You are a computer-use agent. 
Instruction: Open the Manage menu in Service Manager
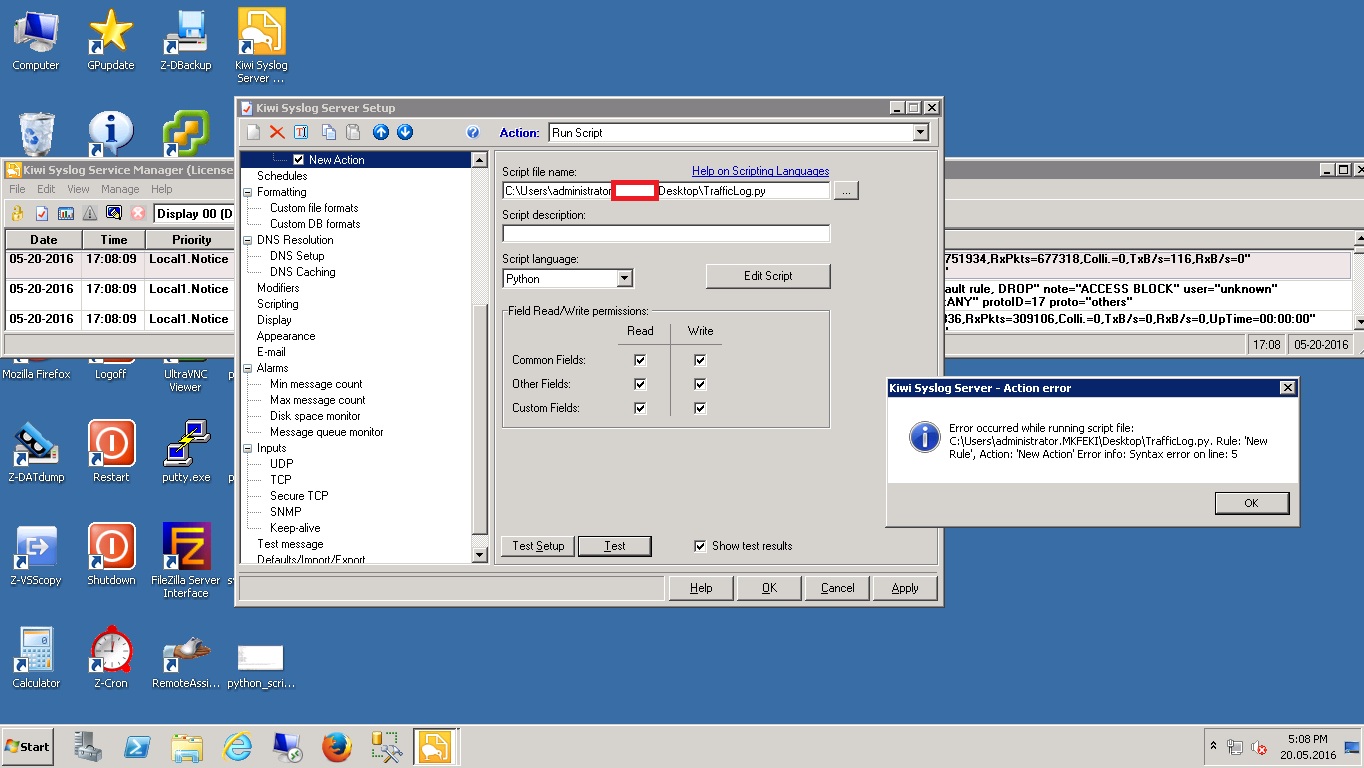(120, 189)
